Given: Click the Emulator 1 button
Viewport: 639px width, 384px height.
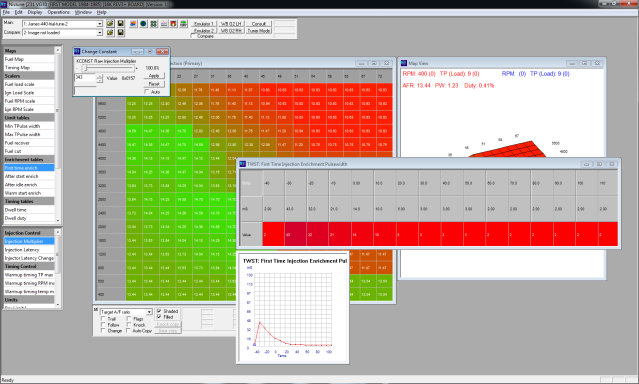Looking at the screenshot, I should click(204, 24).
